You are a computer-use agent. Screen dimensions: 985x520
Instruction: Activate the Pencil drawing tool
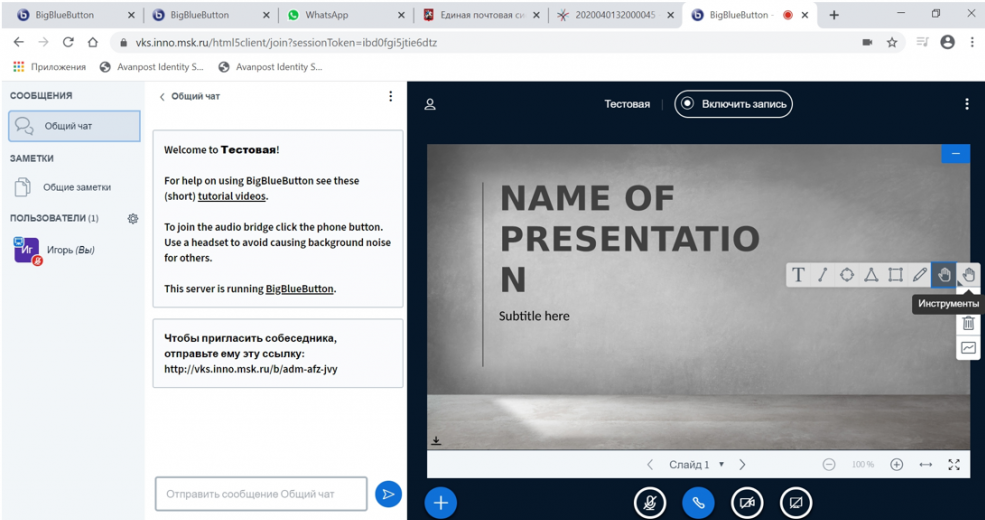click(x=919, y=275)
